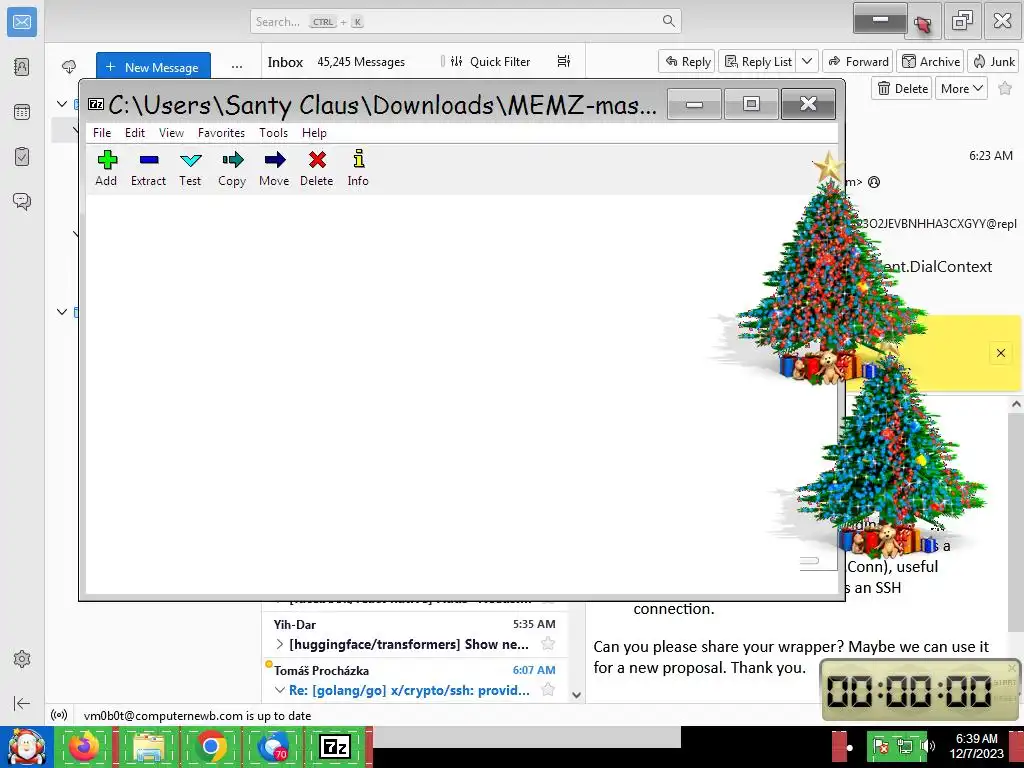The width and height of the screenshot is (1024, 768).
Task: Click the Info icon in 7-Zip toolbar
Action: pos(358,168)
